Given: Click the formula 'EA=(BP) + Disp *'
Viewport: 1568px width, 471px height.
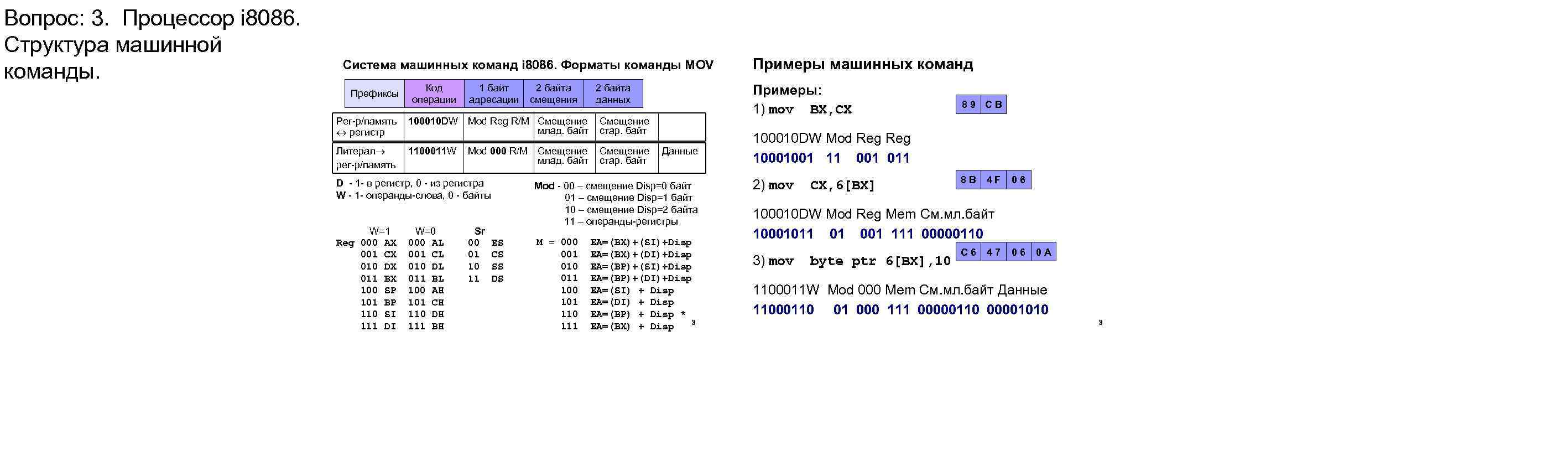Looking at the screenshot, I should click(637, 314).
